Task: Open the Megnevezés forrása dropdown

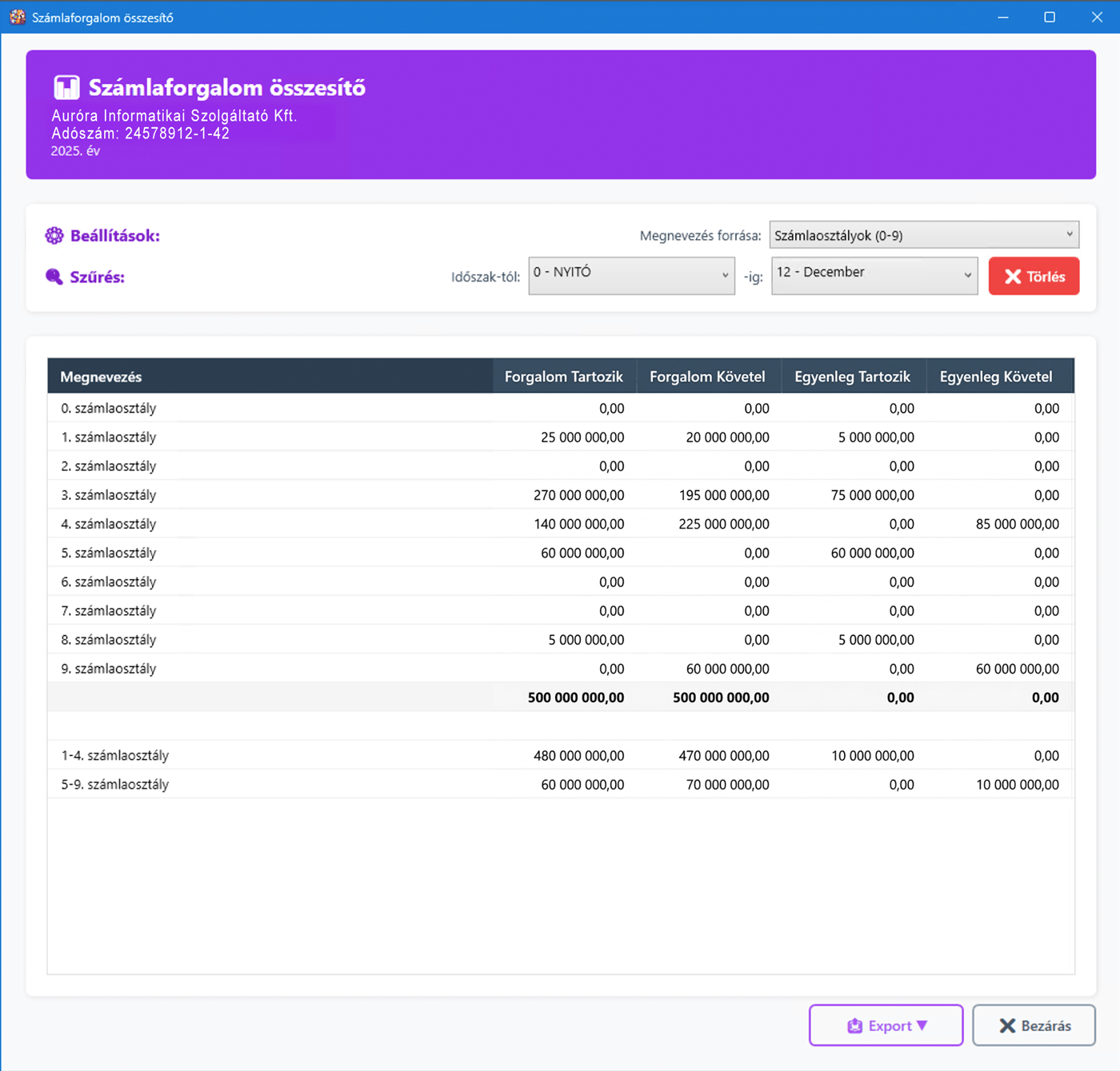Action: tap(923, 235)
